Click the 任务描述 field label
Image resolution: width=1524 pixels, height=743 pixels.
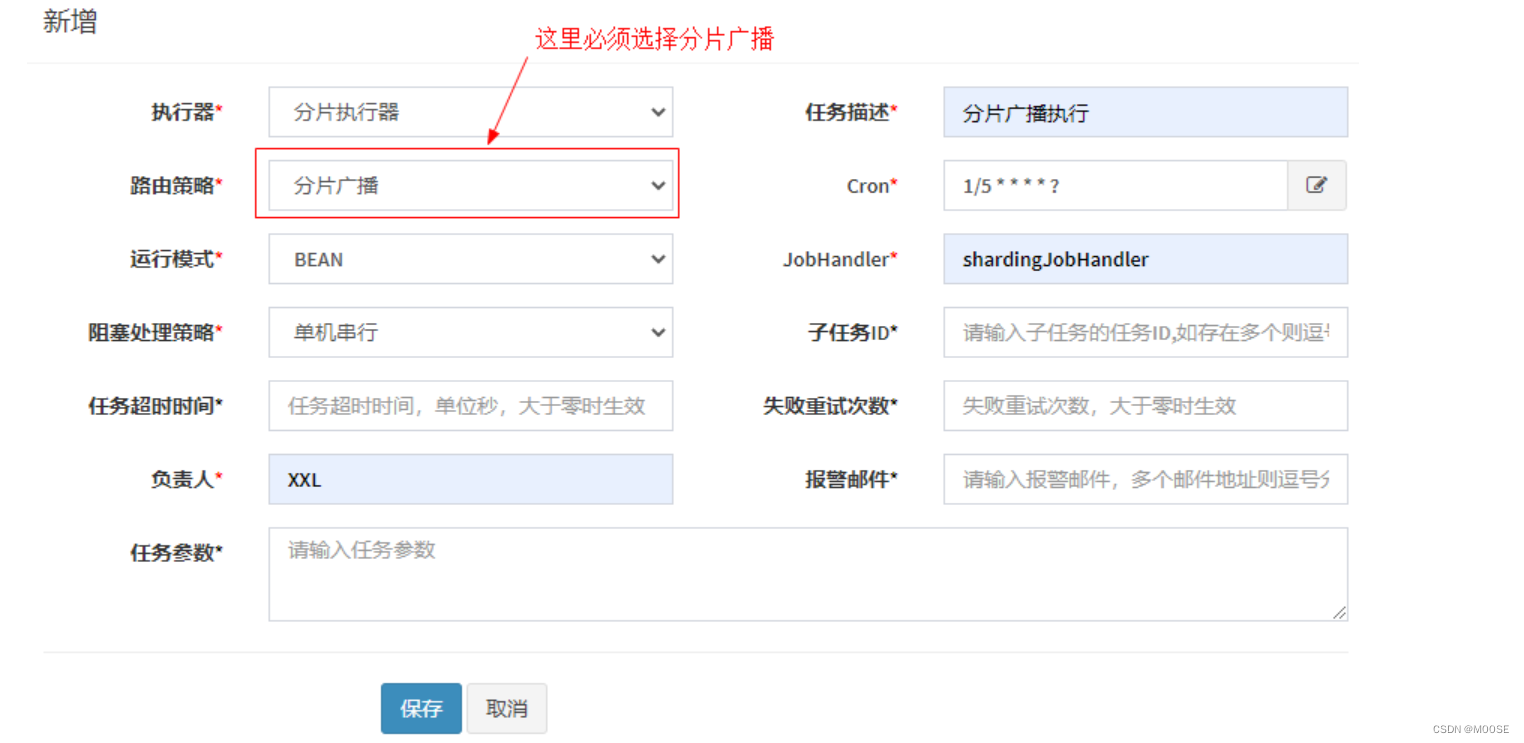click(x=852, y=113)
